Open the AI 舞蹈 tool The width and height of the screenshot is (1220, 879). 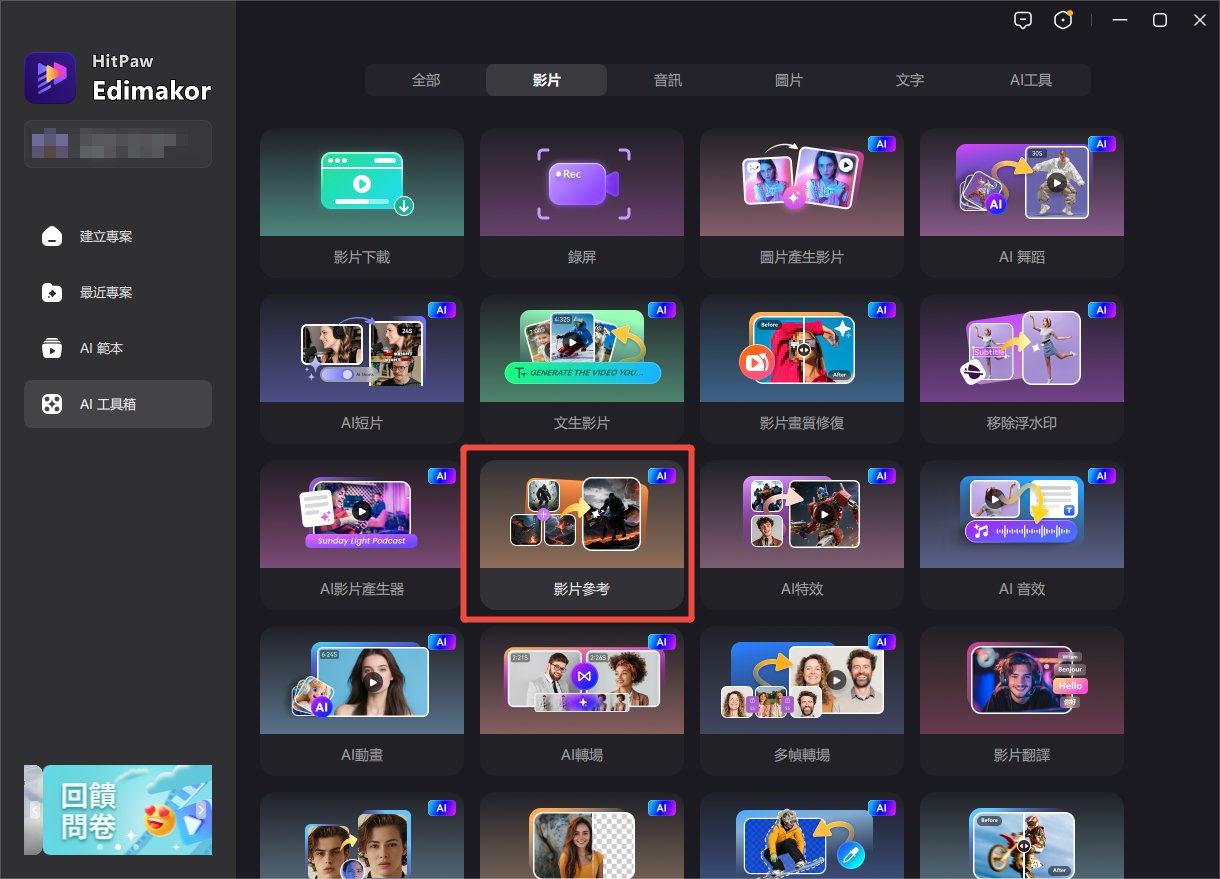coord(1022,203)
